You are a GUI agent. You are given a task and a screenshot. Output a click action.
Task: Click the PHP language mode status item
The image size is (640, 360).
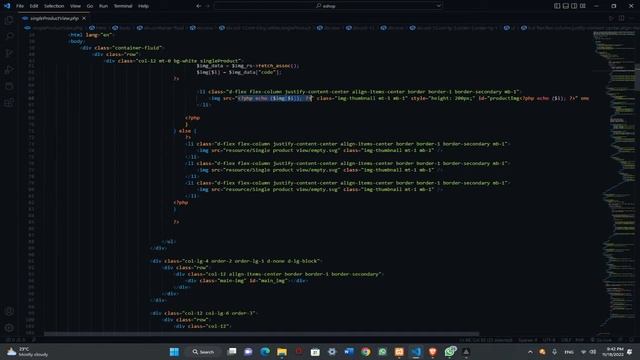(x=580, y=340)
